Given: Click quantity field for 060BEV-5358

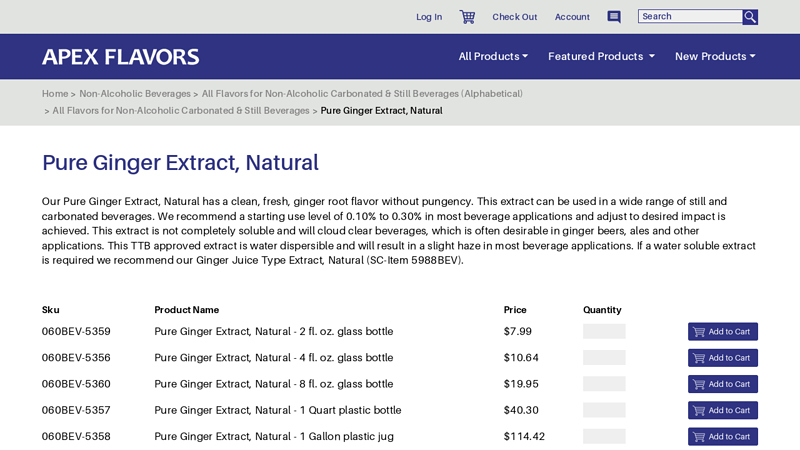Looking at the screenshot, I should point(604,437).
